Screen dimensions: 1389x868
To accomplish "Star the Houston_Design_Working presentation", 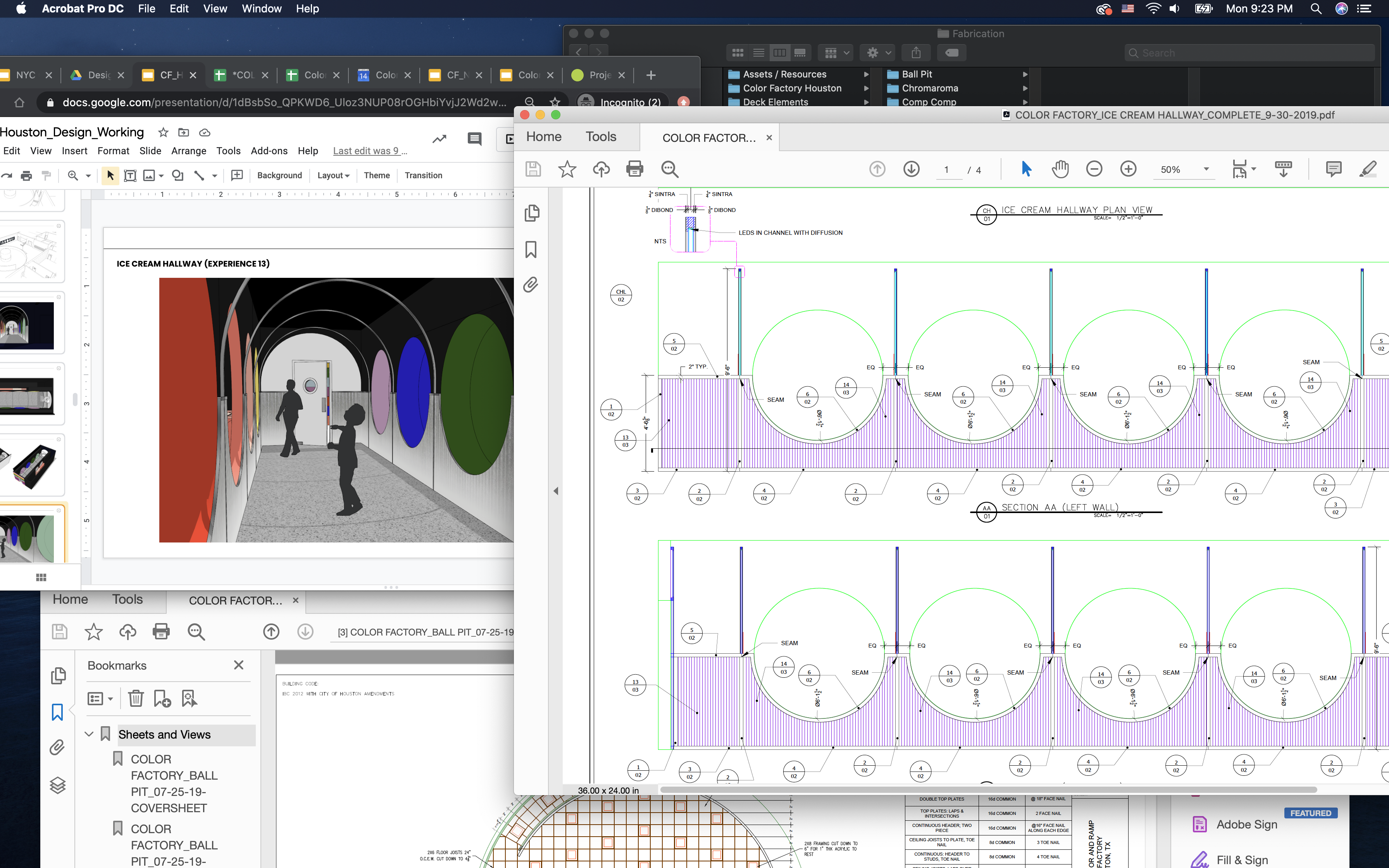I will click(x=163, y=133).
